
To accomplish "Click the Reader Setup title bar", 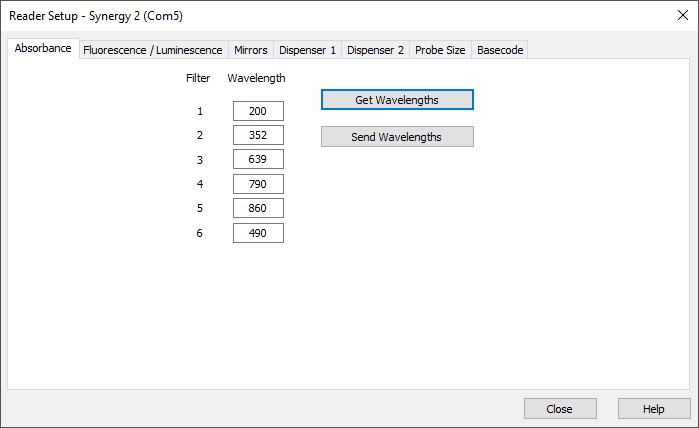I will coord(300,15).
